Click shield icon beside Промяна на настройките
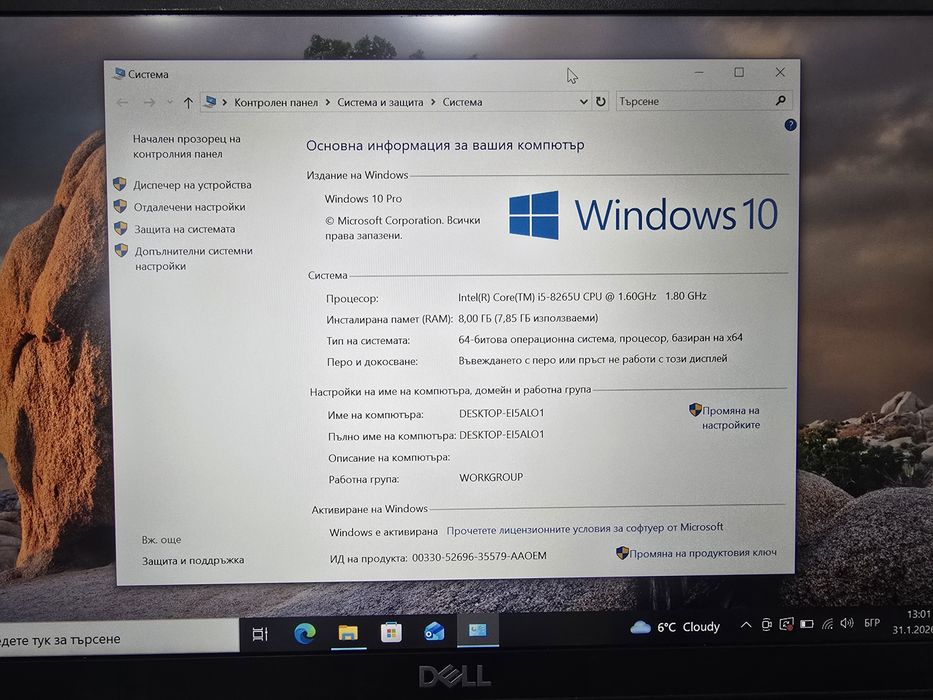Viewport: 933px width, 700px height. tap(695, 410)
